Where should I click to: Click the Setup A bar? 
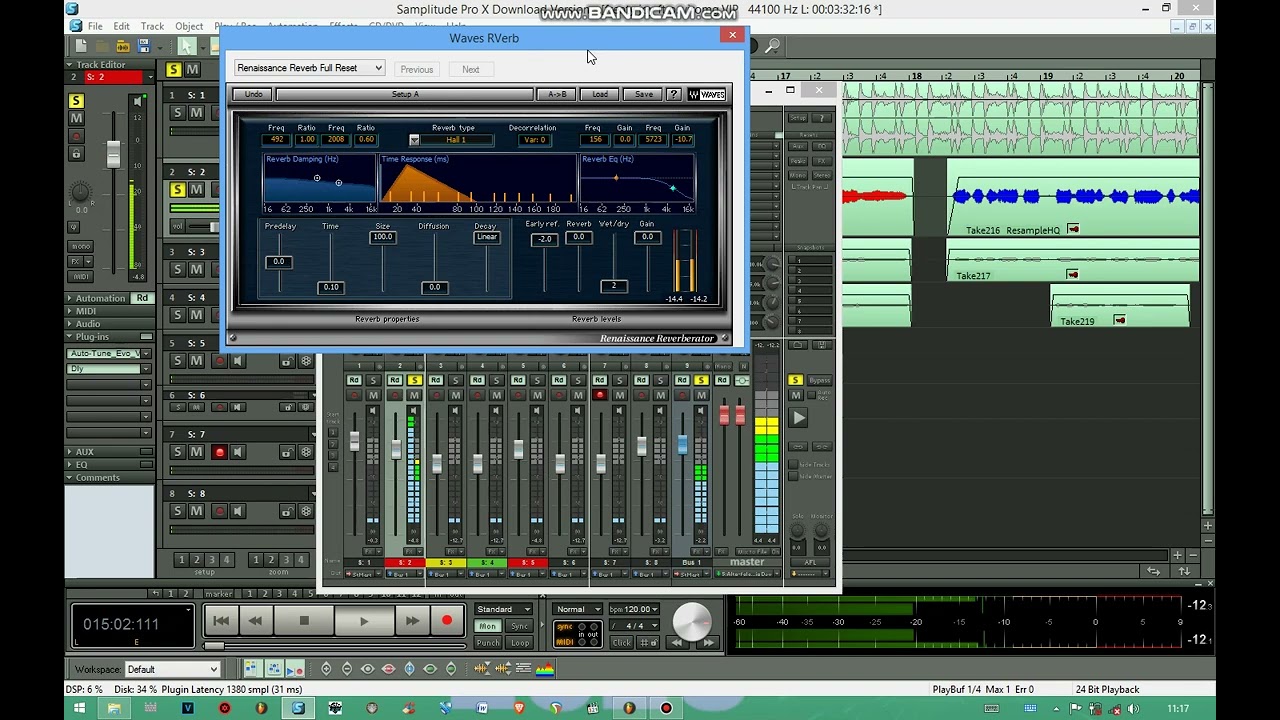tap(405, 94)
